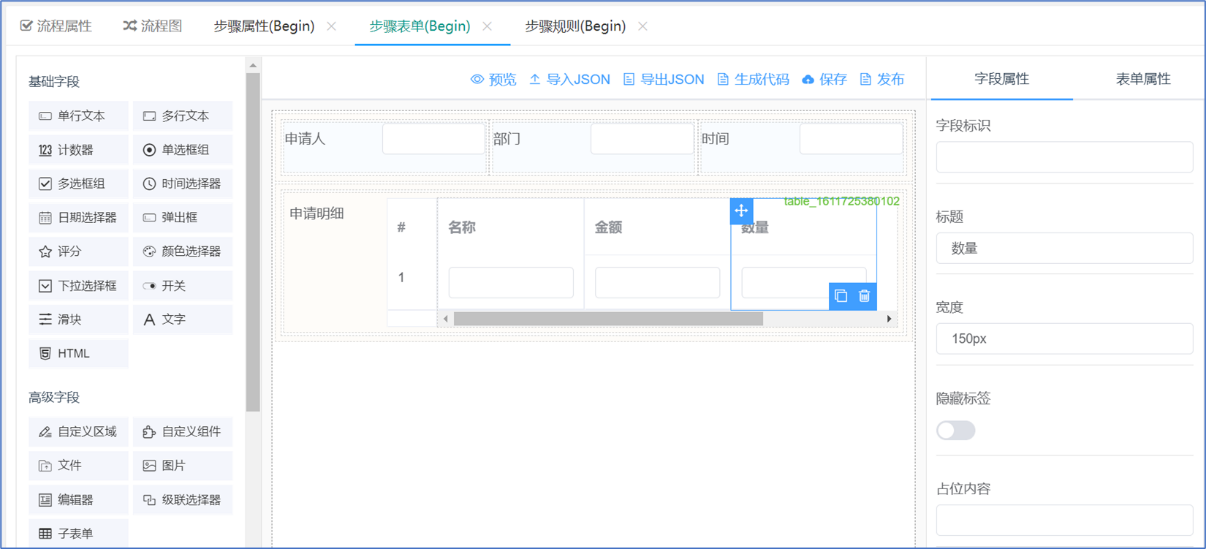Add a 开关 switch field
The width and height of the screenshot is (1206, 549).
[x=183, y=286]
